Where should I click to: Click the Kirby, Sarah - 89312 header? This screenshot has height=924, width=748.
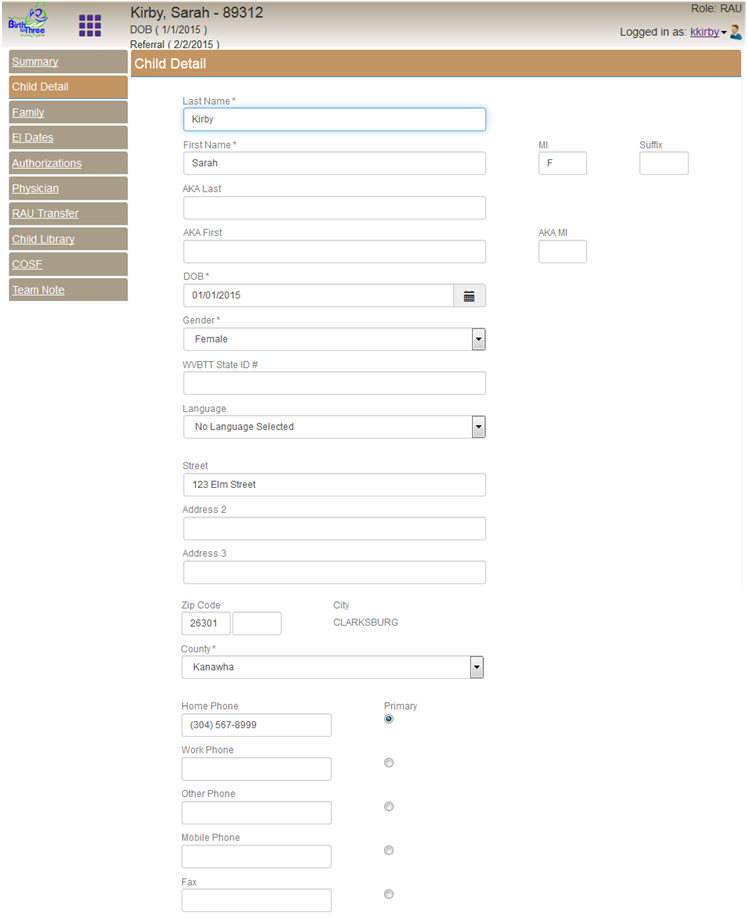(197, 12)
